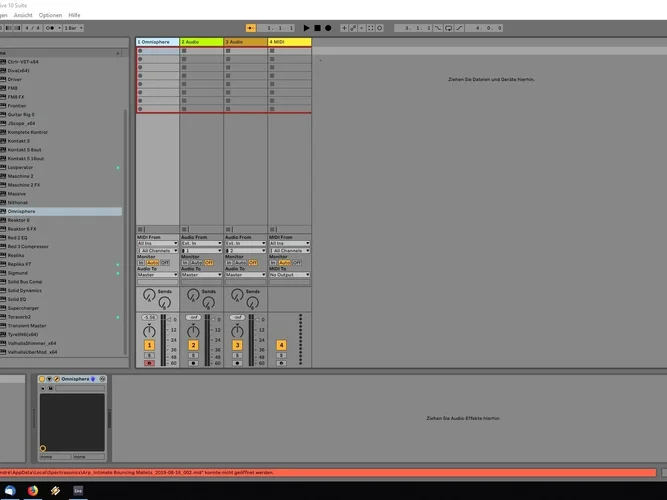This screenshot has width=667, height=500.
Task: Deactivate track 2 with the activator button
Action: point(193,345)
